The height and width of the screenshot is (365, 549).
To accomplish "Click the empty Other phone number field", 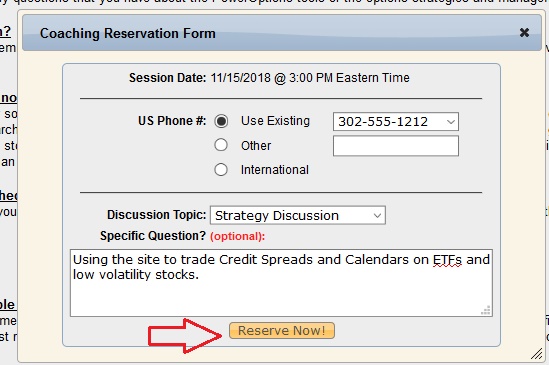I will tap(396, 146).
